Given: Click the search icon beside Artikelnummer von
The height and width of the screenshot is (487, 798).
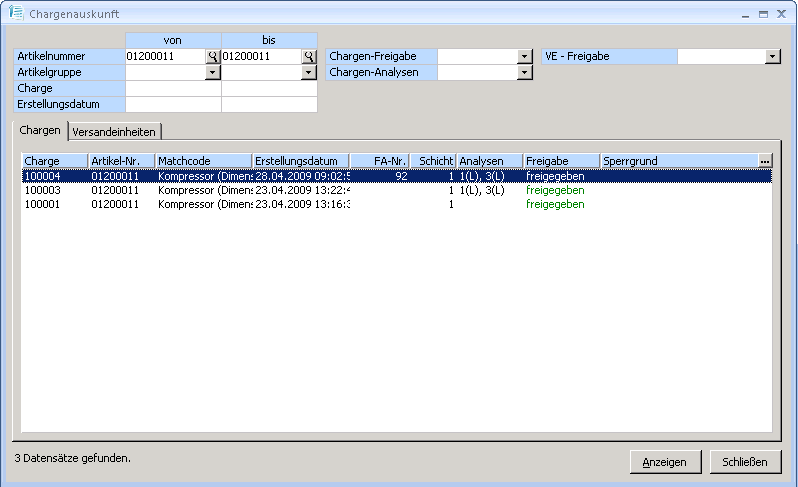Looking at the screenshot, I should (x=212, y=57).
